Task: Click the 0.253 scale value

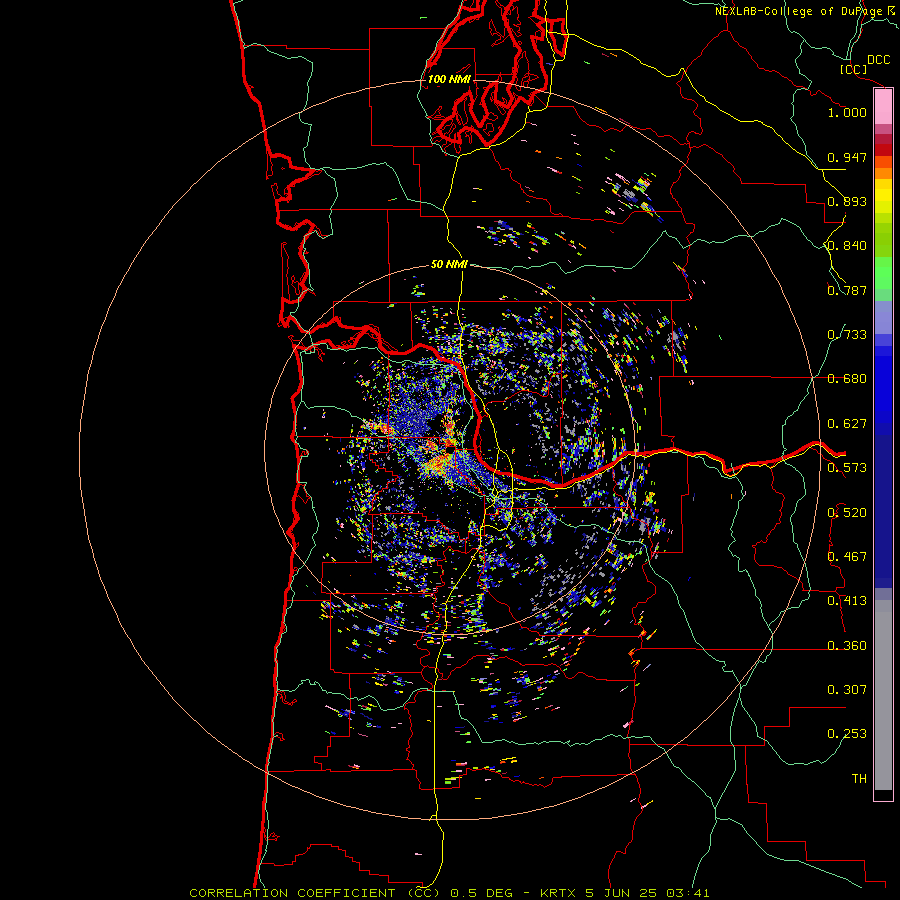Action: 847,734
